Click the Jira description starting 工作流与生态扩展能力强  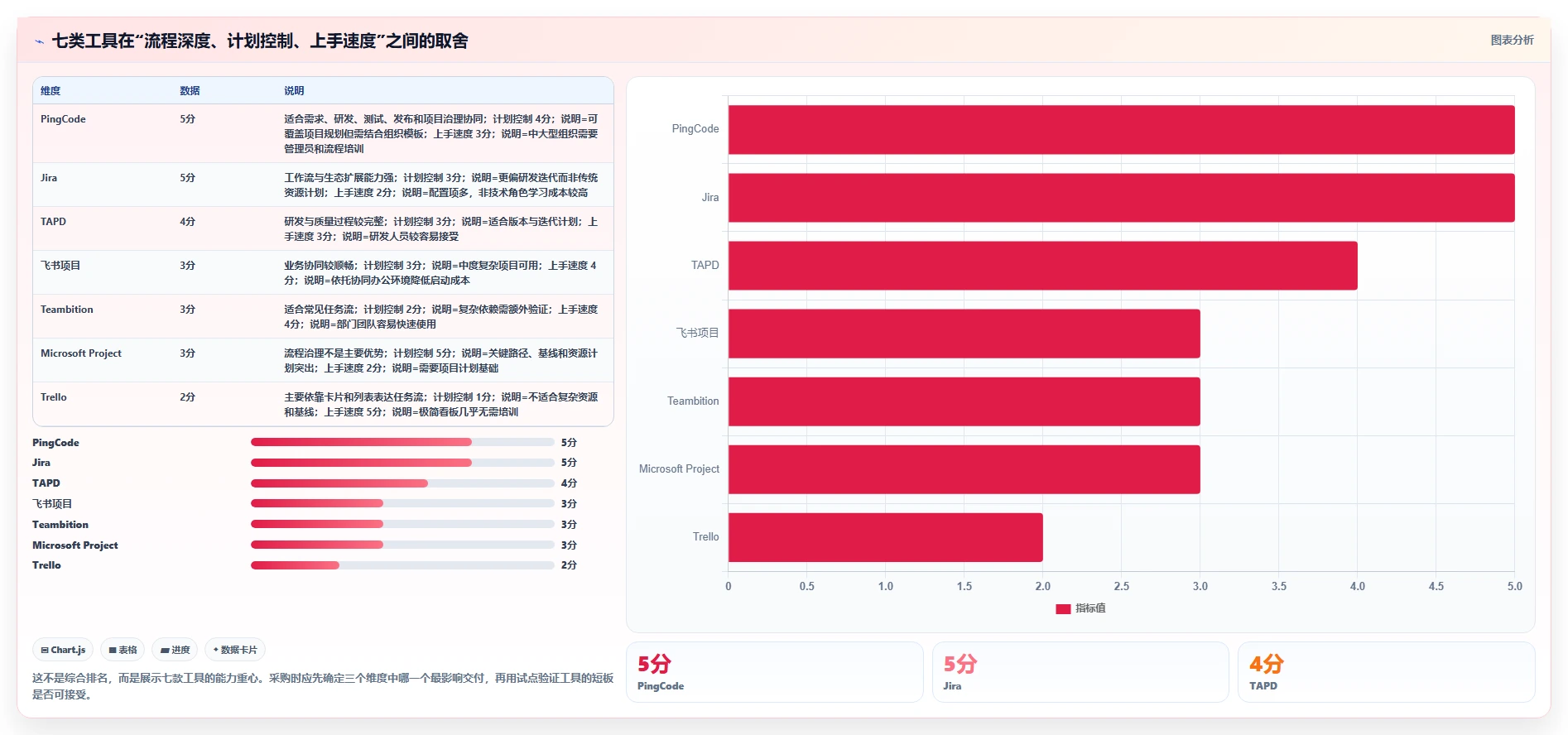click(x=441, y=185)
